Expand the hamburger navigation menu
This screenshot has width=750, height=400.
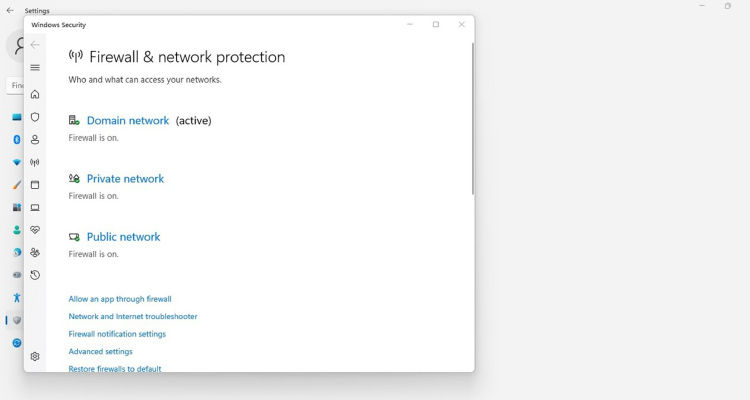click(x=35, y=67)
